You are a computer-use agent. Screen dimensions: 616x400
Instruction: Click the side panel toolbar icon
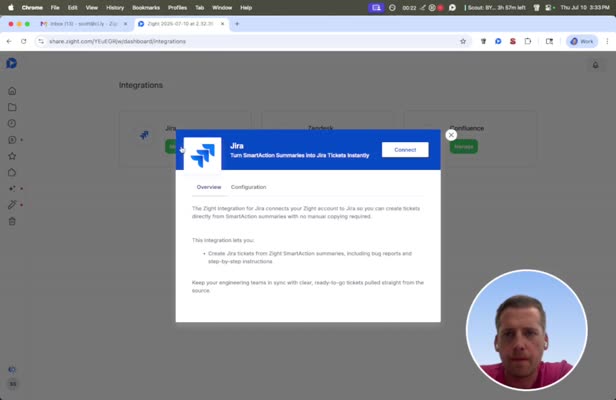(549, 41)
